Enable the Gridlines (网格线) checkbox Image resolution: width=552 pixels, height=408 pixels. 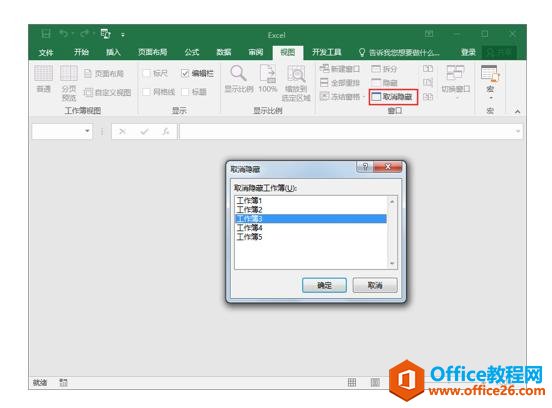click(146, 92)
